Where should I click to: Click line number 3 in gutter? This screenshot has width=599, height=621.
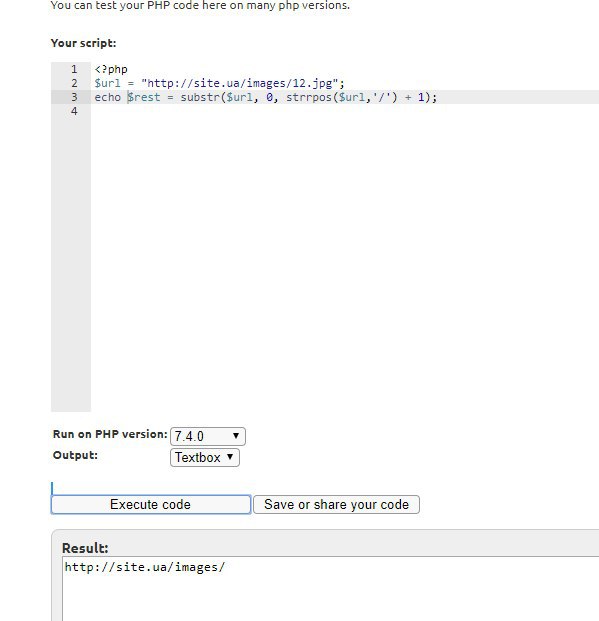click(x=74, y=97)
